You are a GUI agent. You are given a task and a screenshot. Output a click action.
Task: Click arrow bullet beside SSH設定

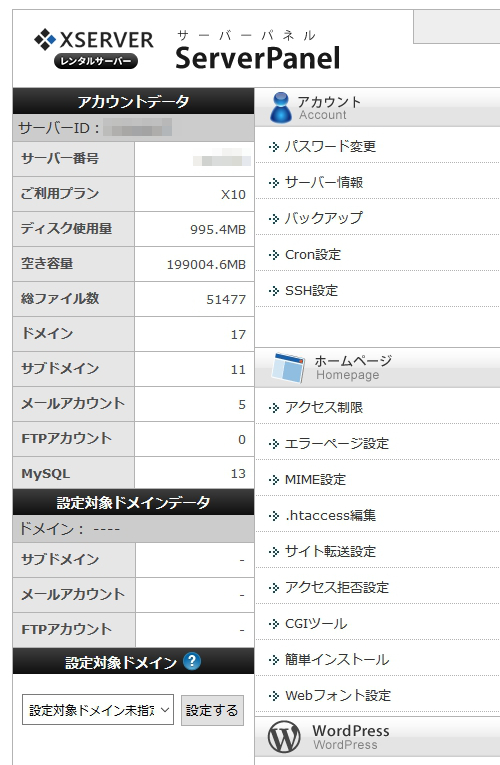(x=274, y=291)
